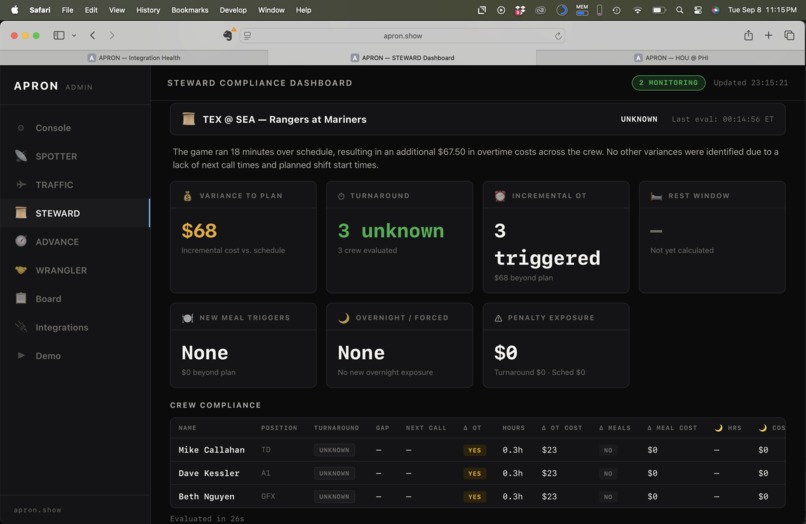Open the Incremental OT card
The image size is (806, 524).
pos(556,237)
